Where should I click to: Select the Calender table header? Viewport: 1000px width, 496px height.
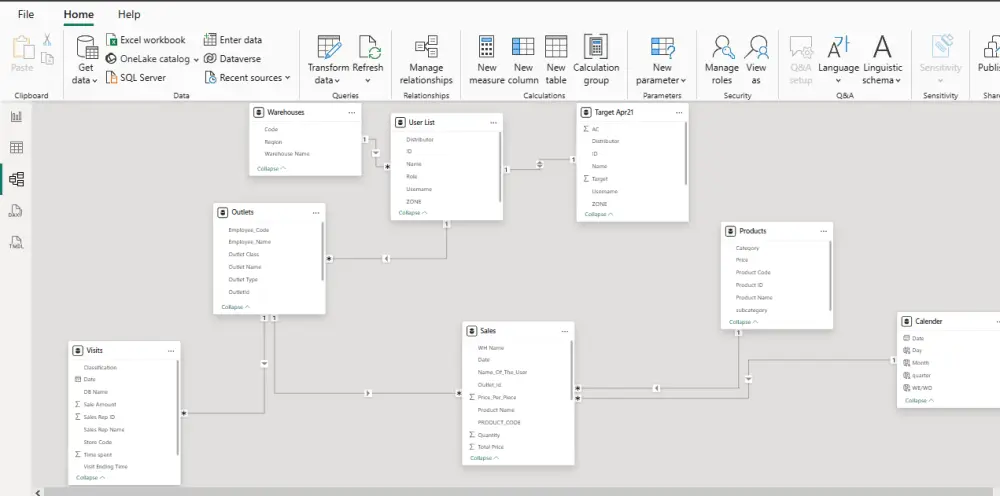(949, 321)
